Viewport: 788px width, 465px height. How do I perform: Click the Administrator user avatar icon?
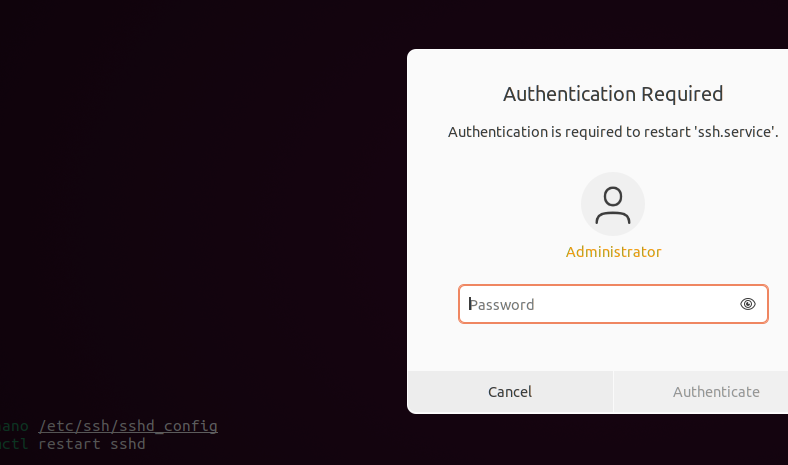(612, 204)
